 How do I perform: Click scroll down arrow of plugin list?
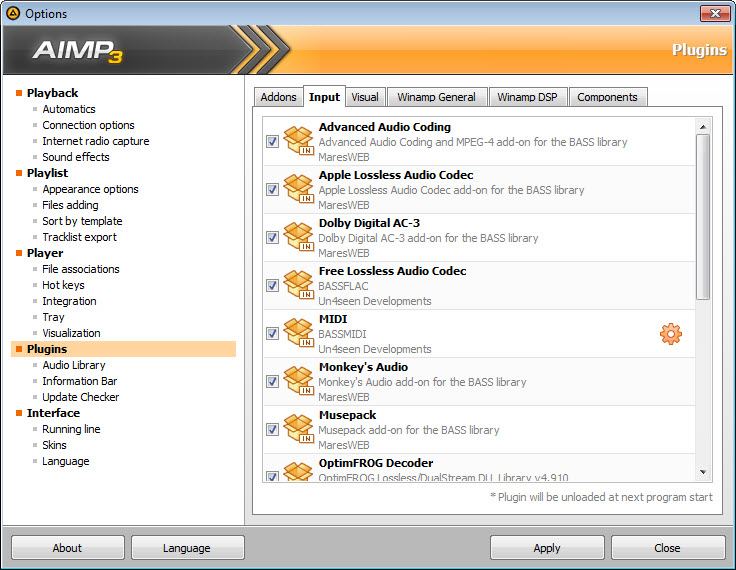[x=703, y=472]
